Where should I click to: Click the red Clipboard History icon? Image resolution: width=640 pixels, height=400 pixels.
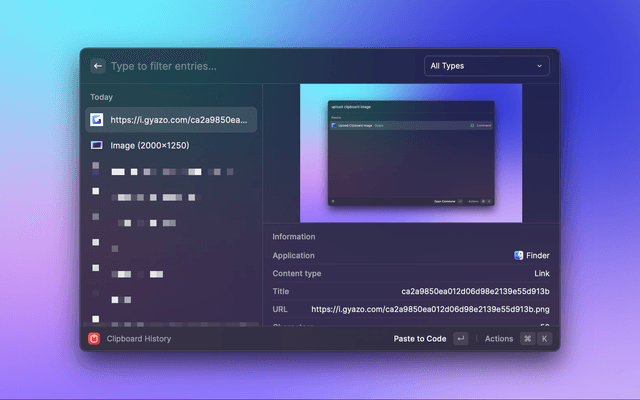94,339
